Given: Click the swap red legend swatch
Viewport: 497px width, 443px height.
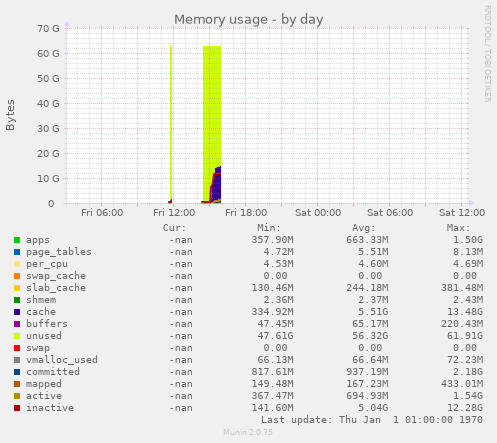Looking at the screenshot, I should point(17,348).
